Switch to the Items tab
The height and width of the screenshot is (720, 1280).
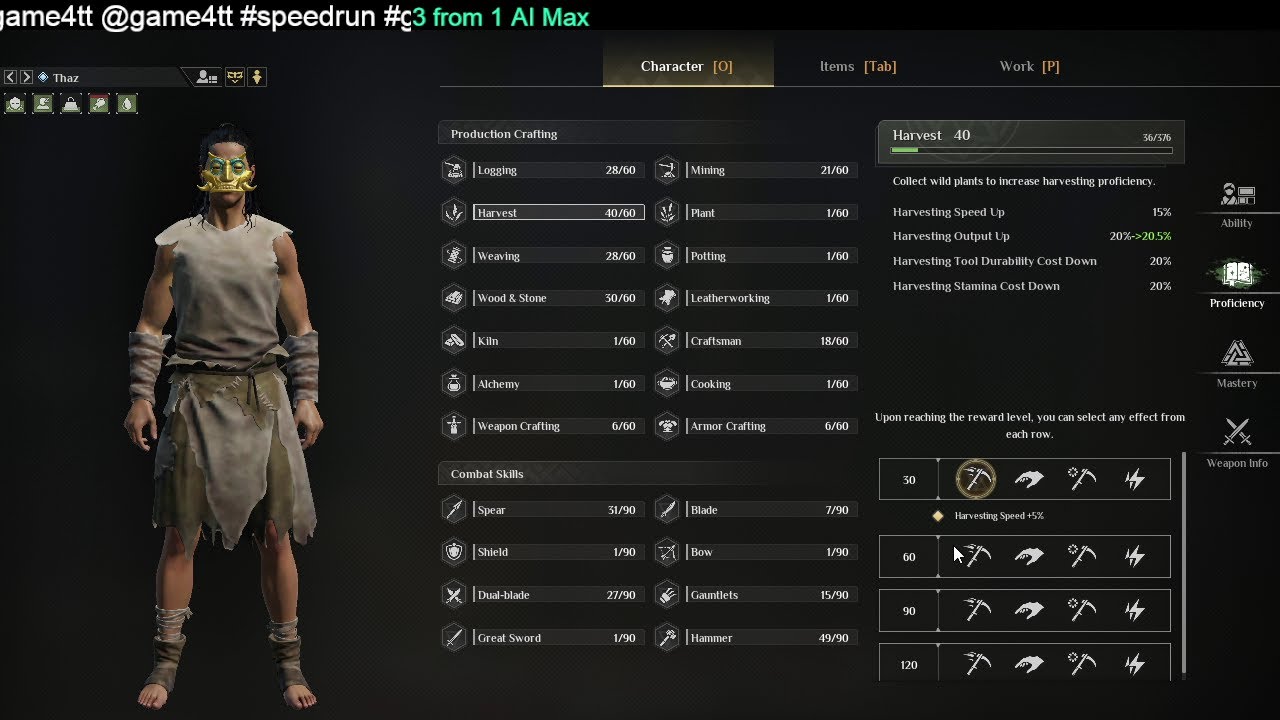coord(857,66)
